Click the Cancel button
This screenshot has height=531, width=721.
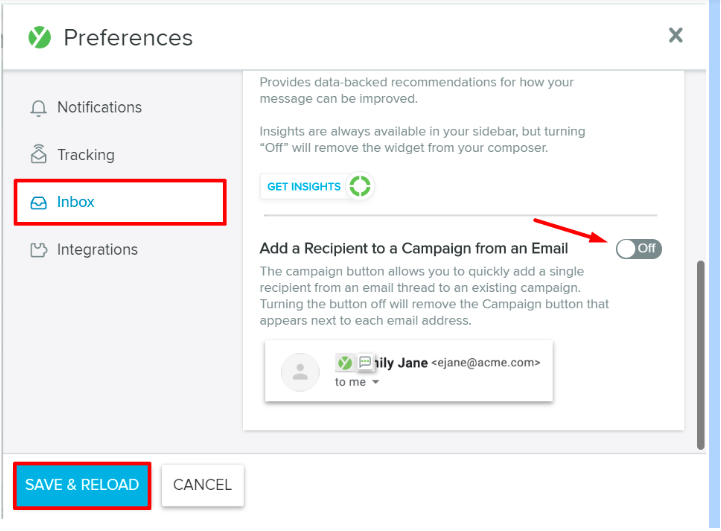[x=202, y=485]
